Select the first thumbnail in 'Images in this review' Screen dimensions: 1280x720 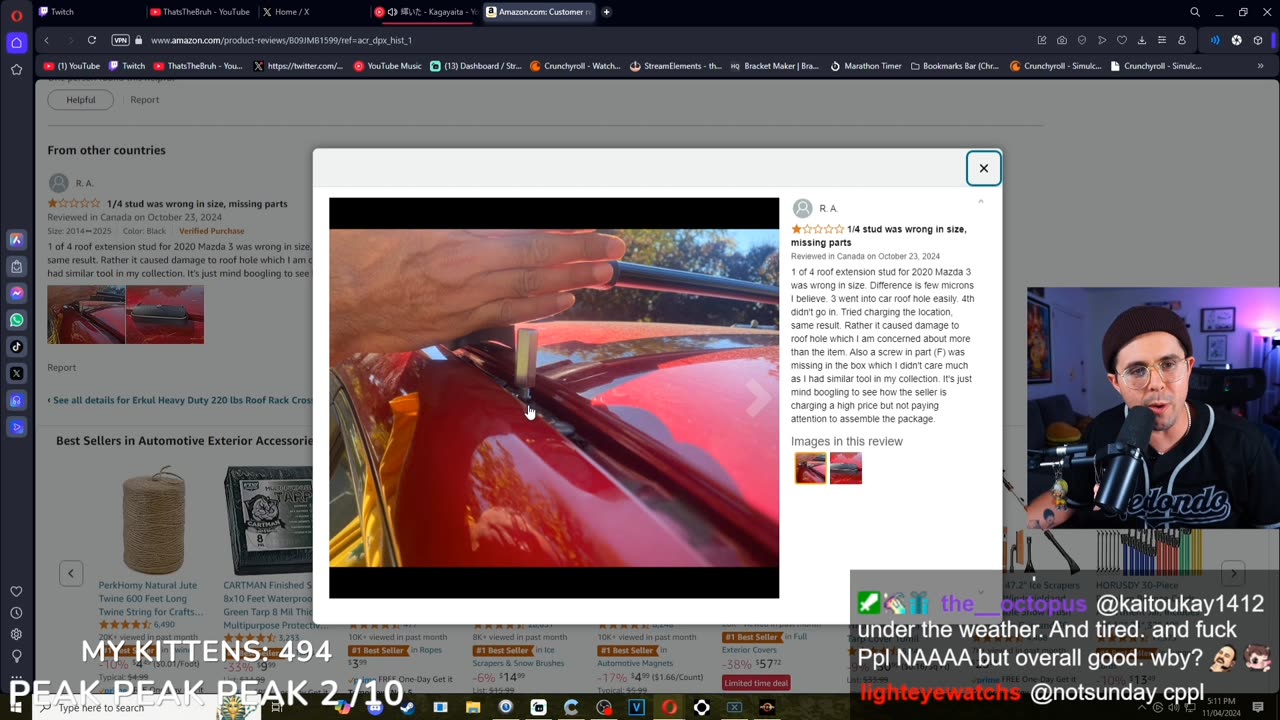tap(810, 468)
